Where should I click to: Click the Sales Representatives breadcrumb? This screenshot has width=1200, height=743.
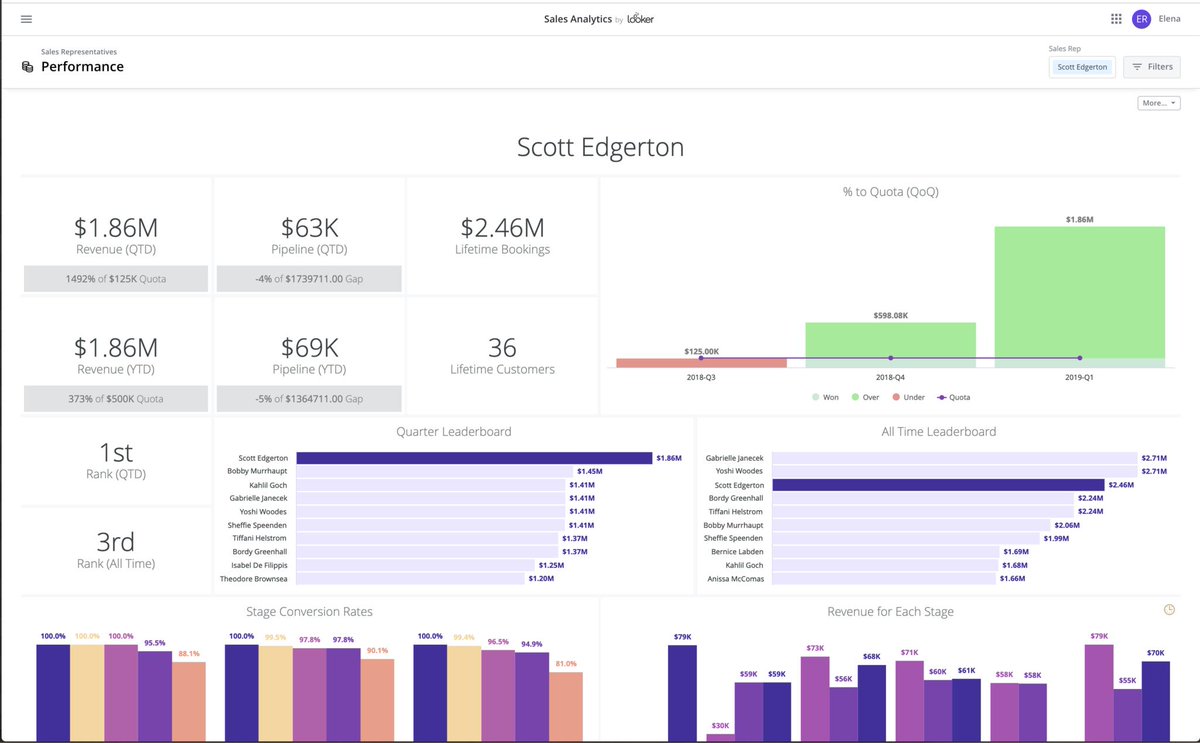(79, 51)
